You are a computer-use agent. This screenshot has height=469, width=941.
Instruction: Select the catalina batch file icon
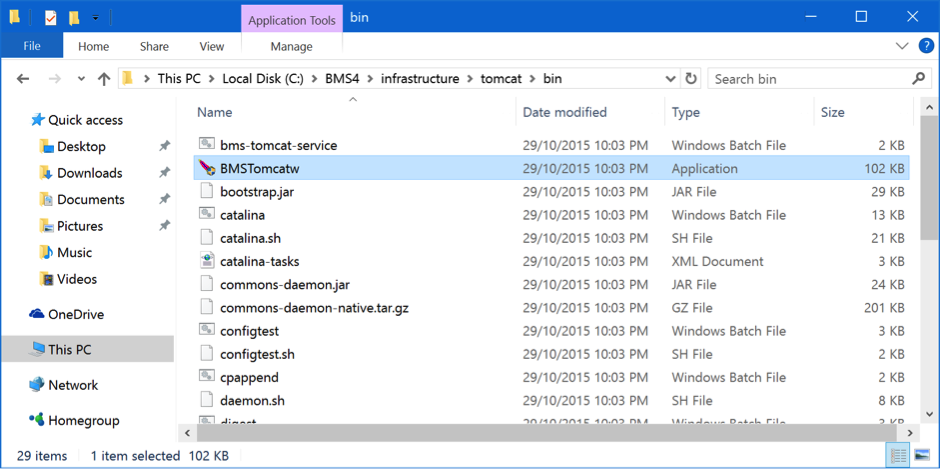click(206, 214)
